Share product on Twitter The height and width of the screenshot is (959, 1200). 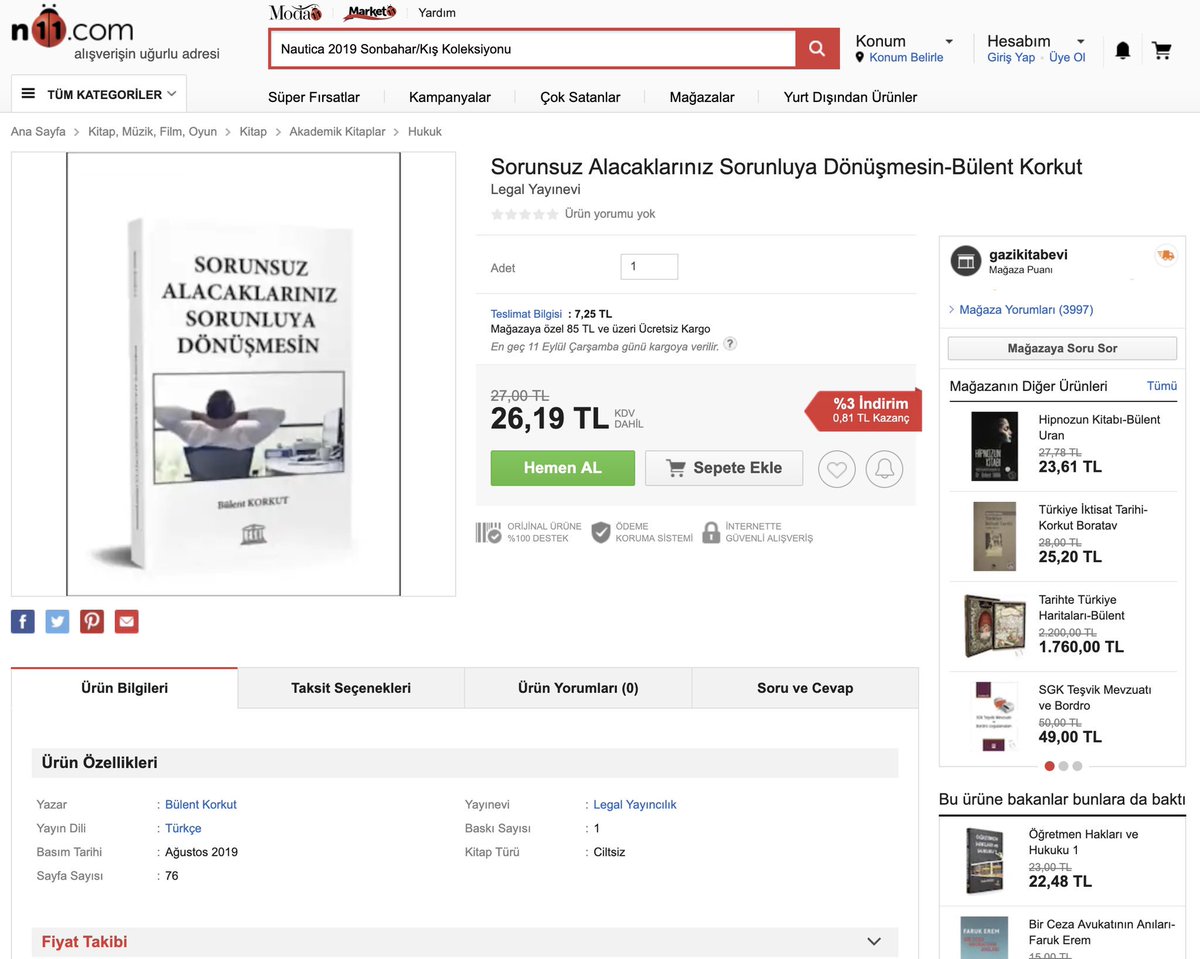[x=58, y=621]
